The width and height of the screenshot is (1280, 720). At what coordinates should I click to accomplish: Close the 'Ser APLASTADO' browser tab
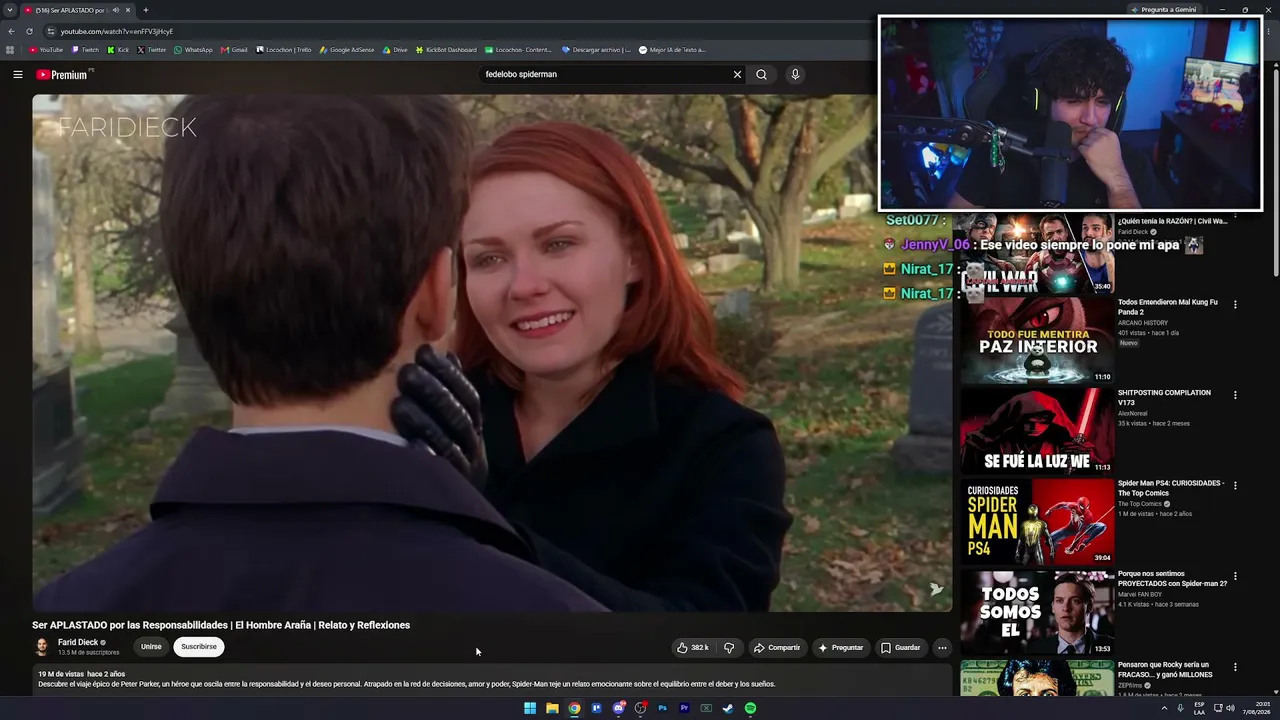(x=128, y=10)
